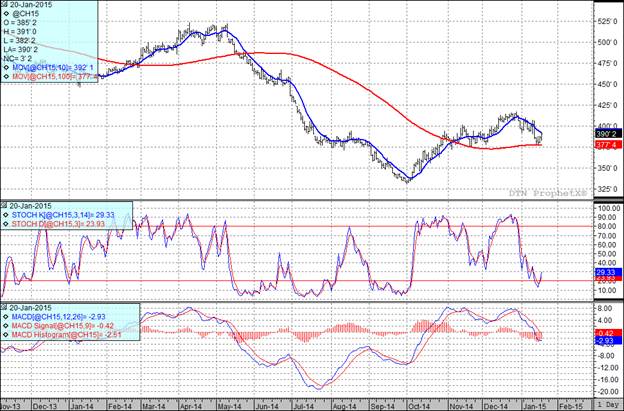Click the Jun-14 month on the time axis

[267, 407]
